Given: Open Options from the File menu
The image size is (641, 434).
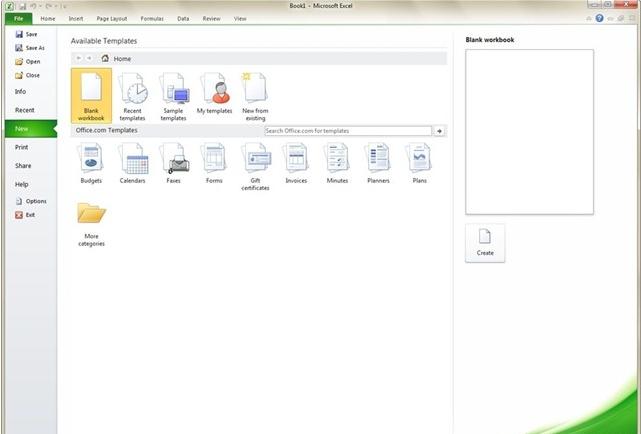Looking at the screenshot, I should click(35, 201).
